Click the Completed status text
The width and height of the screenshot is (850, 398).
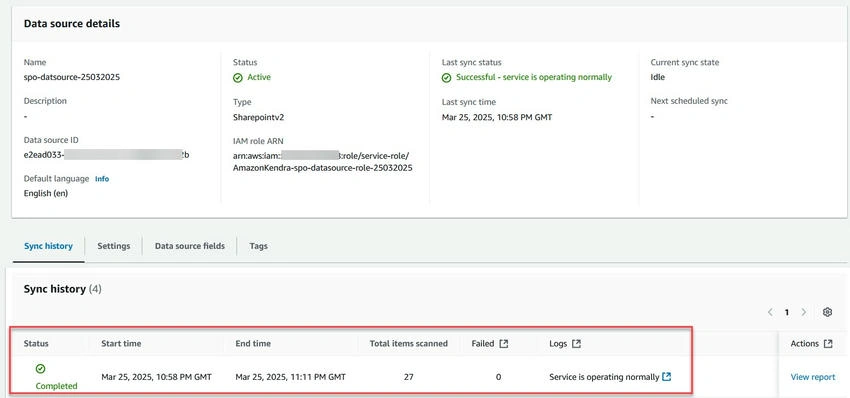(56, 386)
